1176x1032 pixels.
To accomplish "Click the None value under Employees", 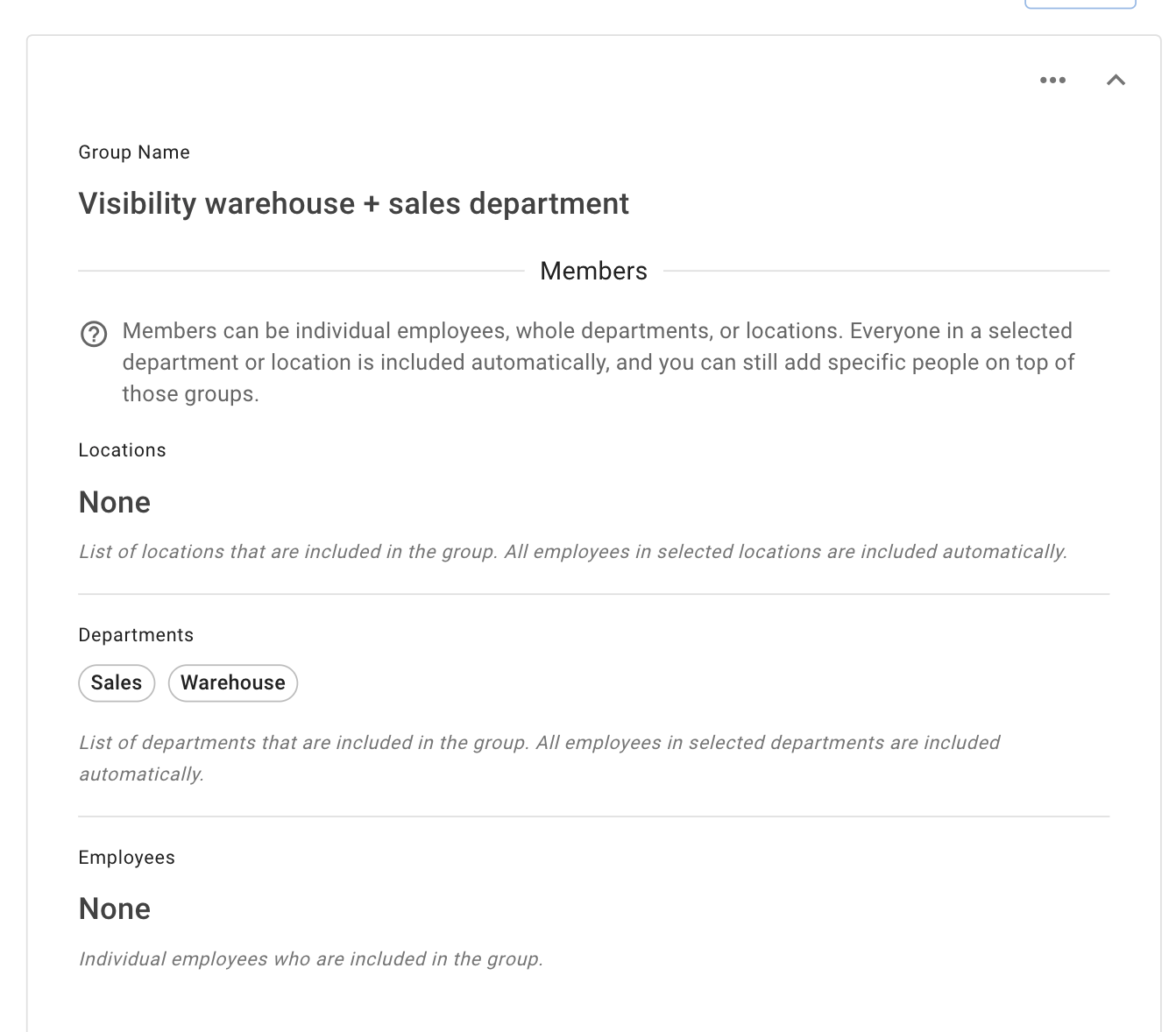I will tap(115, 908).
